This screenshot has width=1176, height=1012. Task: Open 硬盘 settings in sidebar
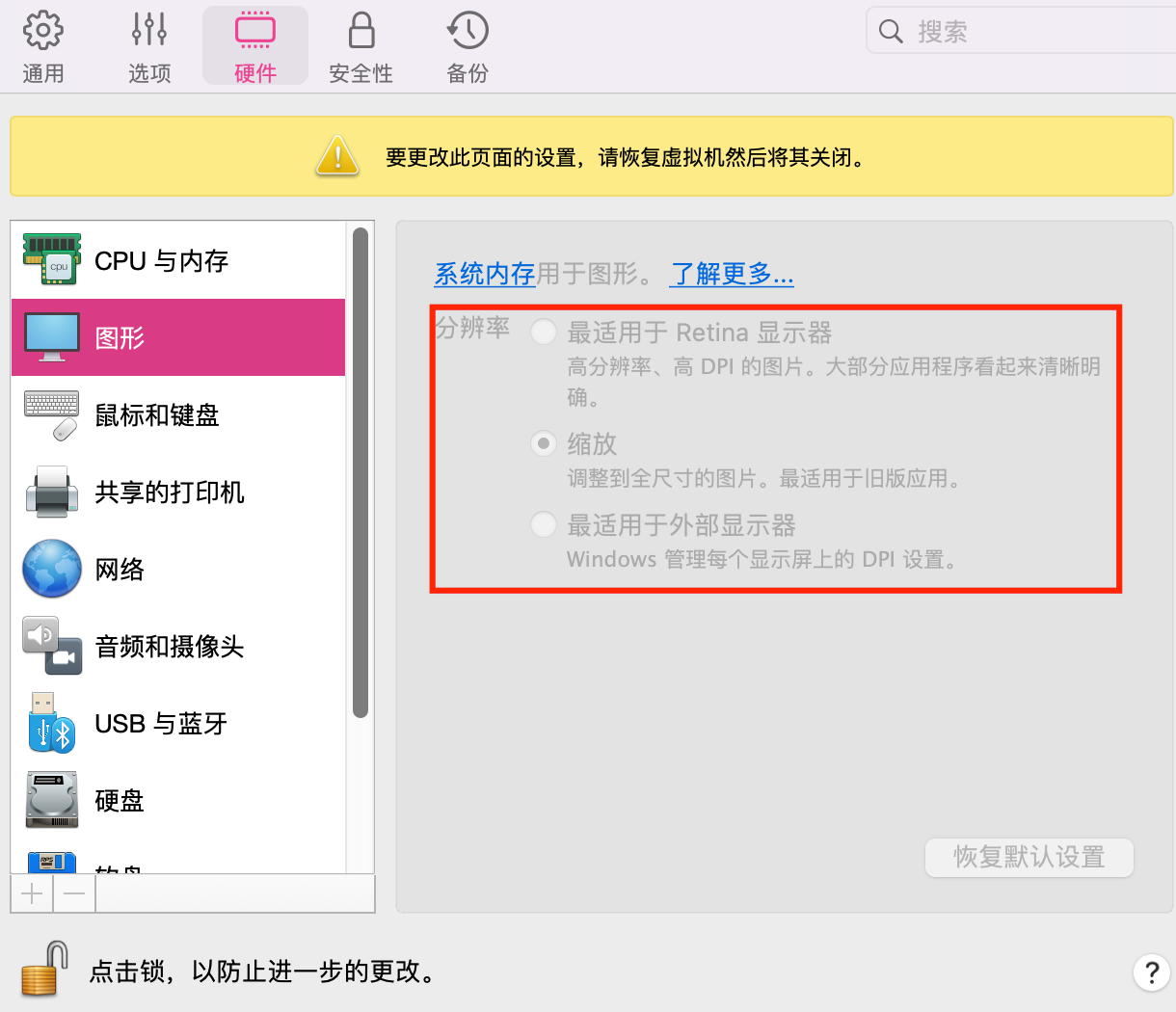point(120,801)
